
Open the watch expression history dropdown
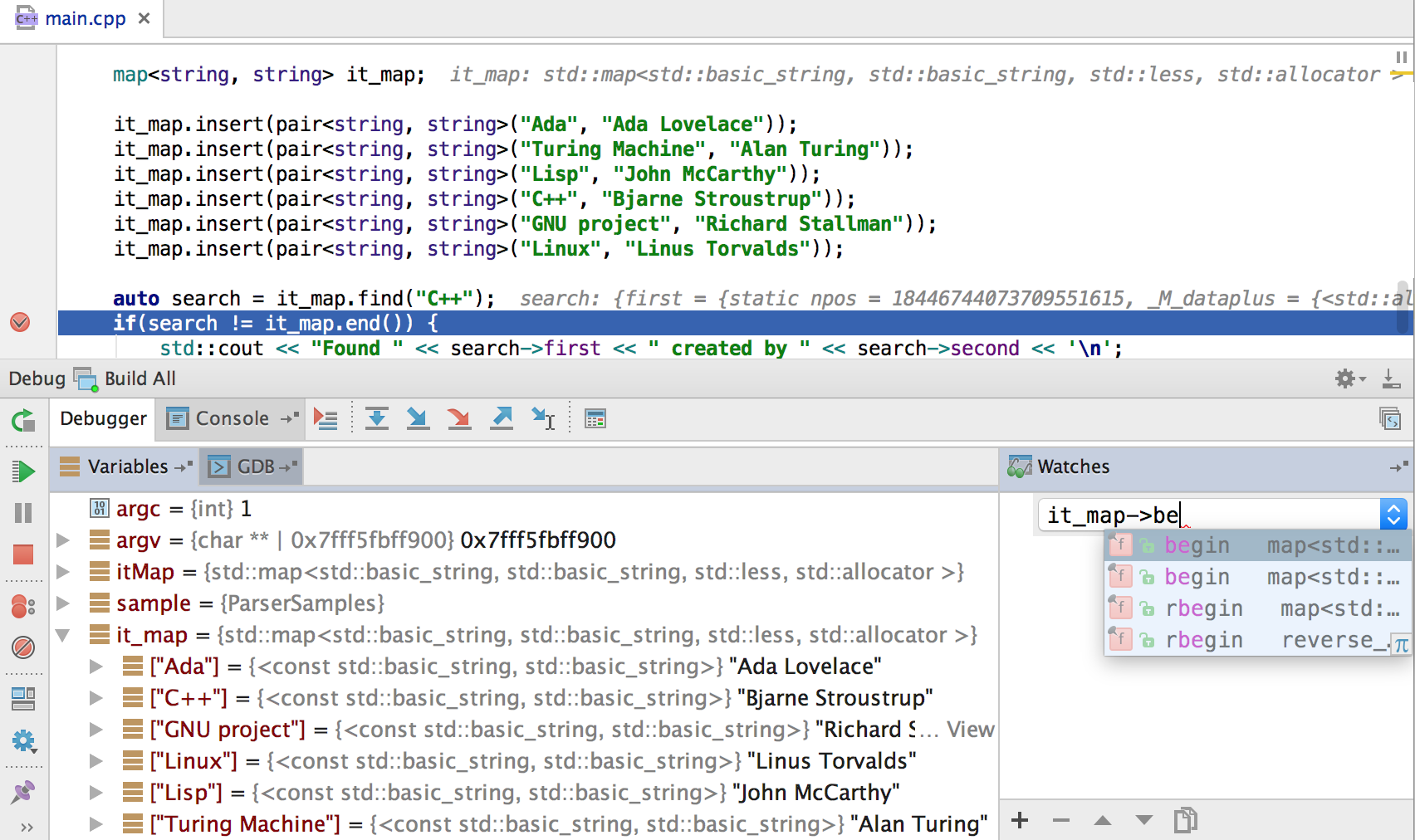pyautogui.click(x=1393, y=515)
